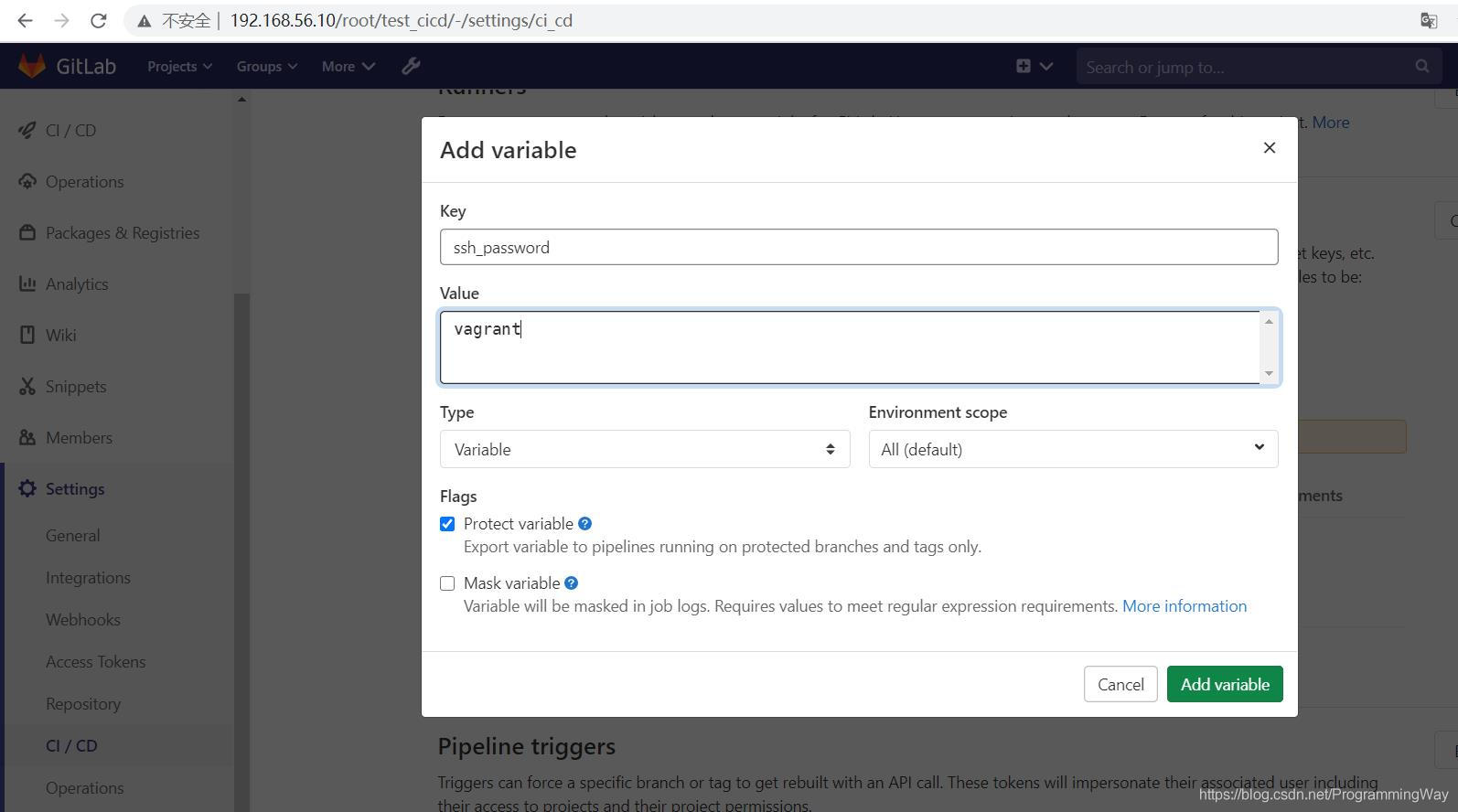The image size is (1458, 812).
Task: Click the browser back arrow
Action: click(x=25, y=20)
